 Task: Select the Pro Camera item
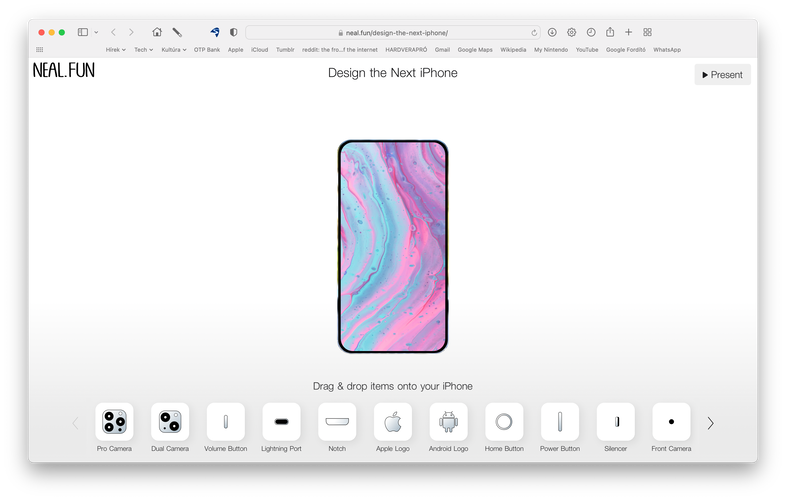pyautogui.click(x=114, y=422)
